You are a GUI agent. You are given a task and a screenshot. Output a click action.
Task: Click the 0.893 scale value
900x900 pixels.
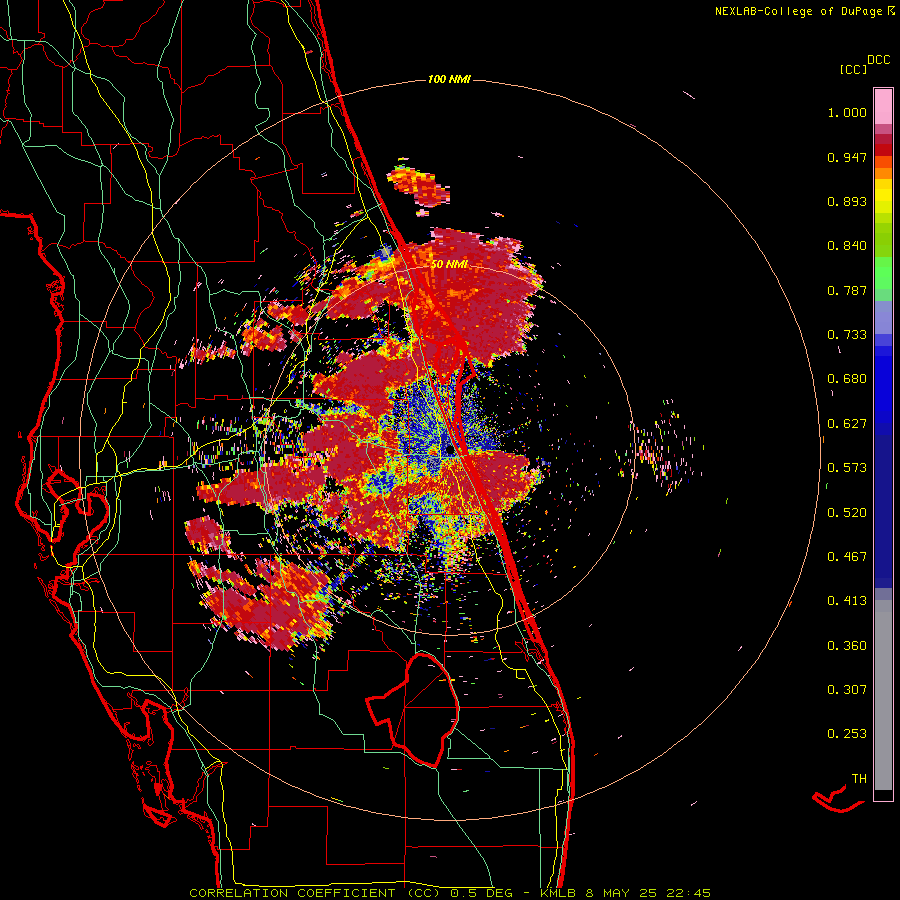pyautogui.click(x=847, y=201)
